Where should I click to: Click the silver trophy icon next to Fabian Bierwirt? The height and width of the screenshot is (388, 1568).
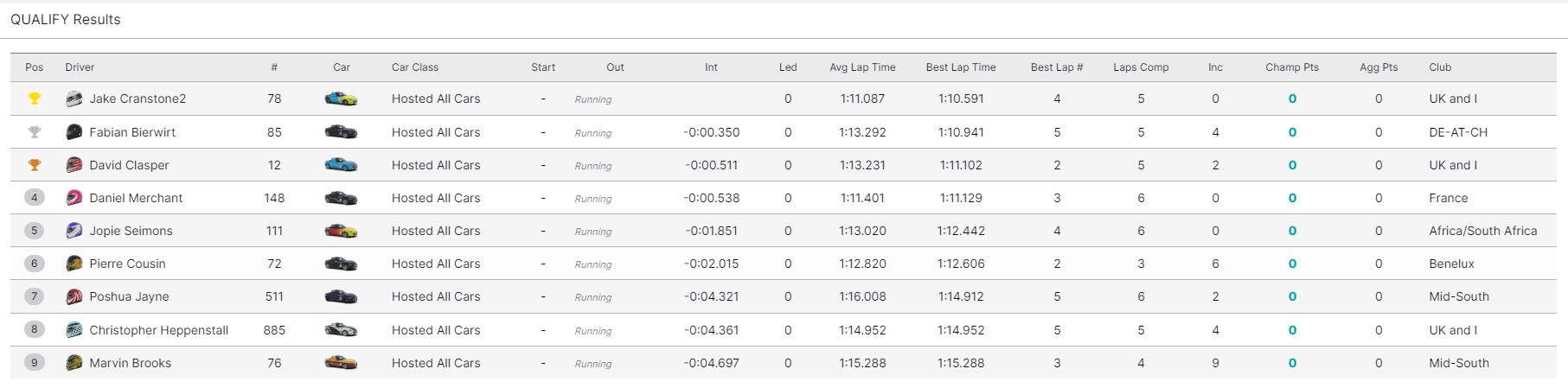(35, 132)
